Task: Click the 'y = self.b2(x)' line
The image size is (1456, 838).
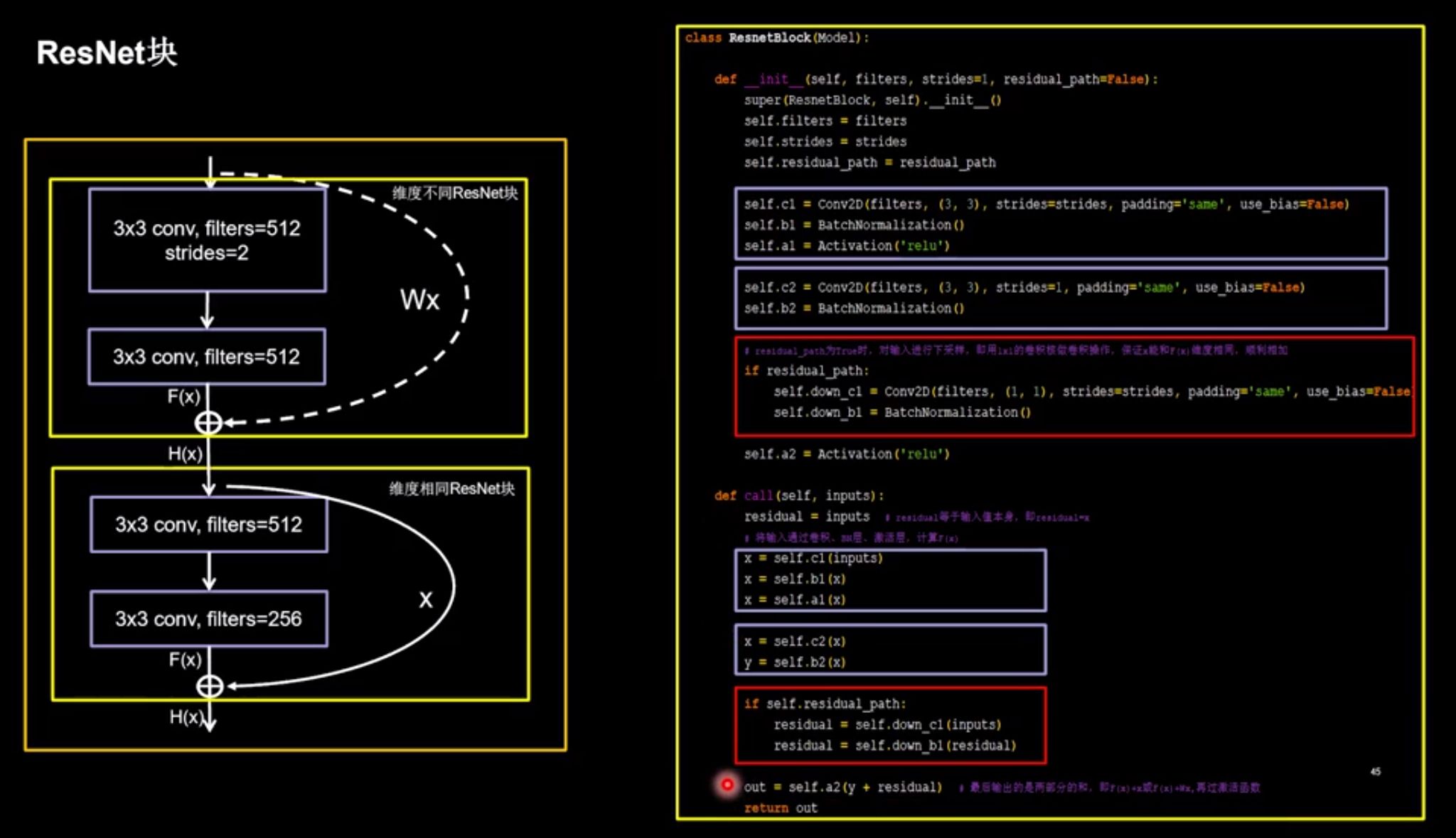Action: click(x=795, y=662)
